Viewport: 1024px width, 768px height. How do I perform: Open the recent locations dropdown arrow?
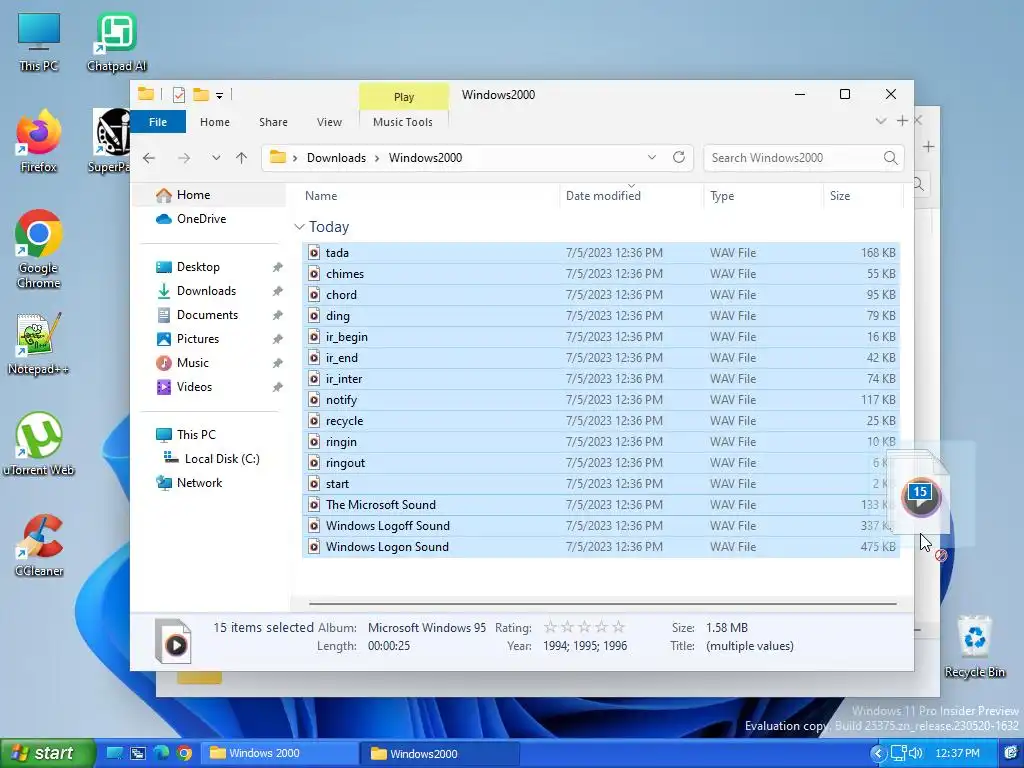(216, 158)
